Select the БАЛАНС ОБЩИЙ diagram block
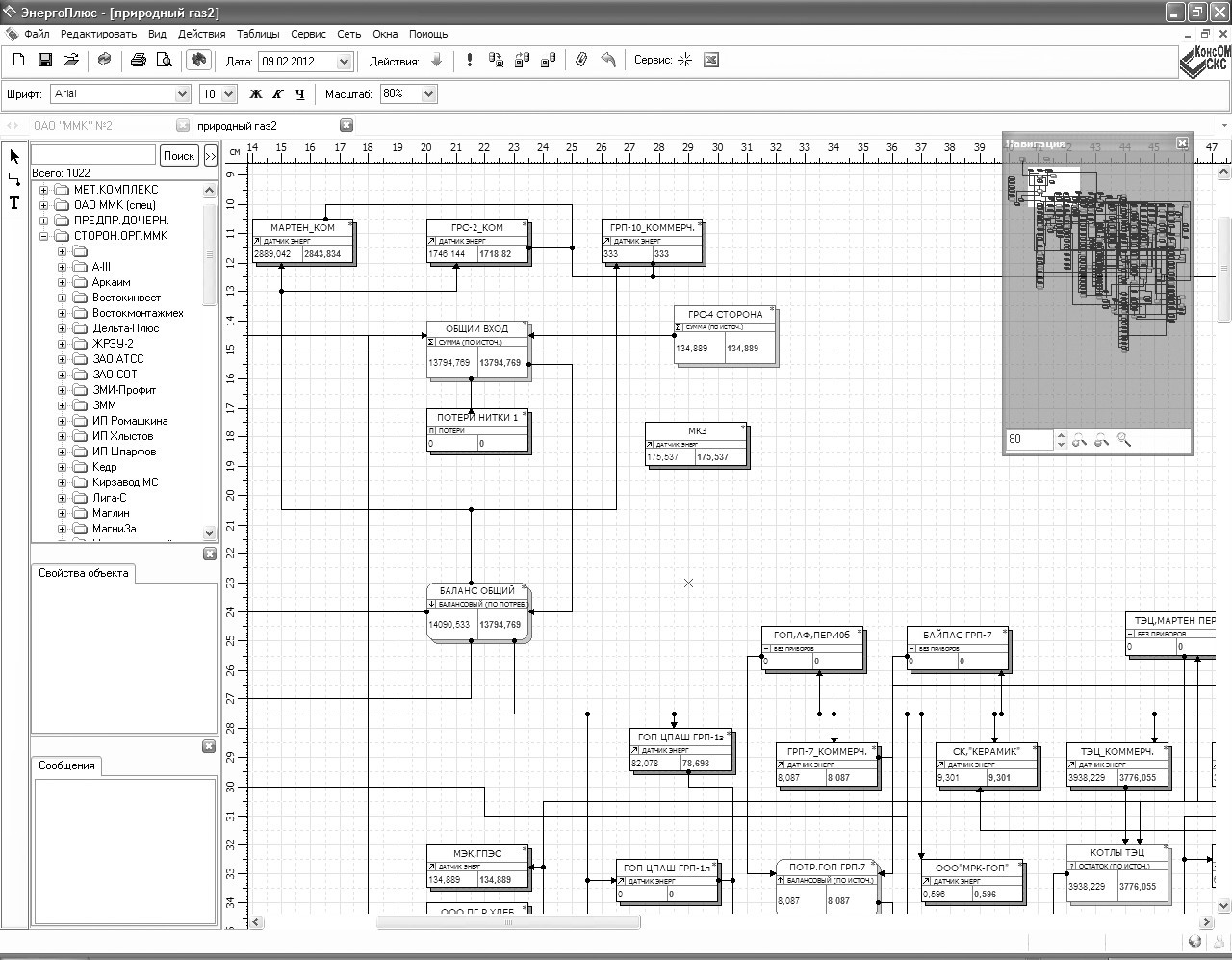 pyautogui.click(x=478, y=612)
